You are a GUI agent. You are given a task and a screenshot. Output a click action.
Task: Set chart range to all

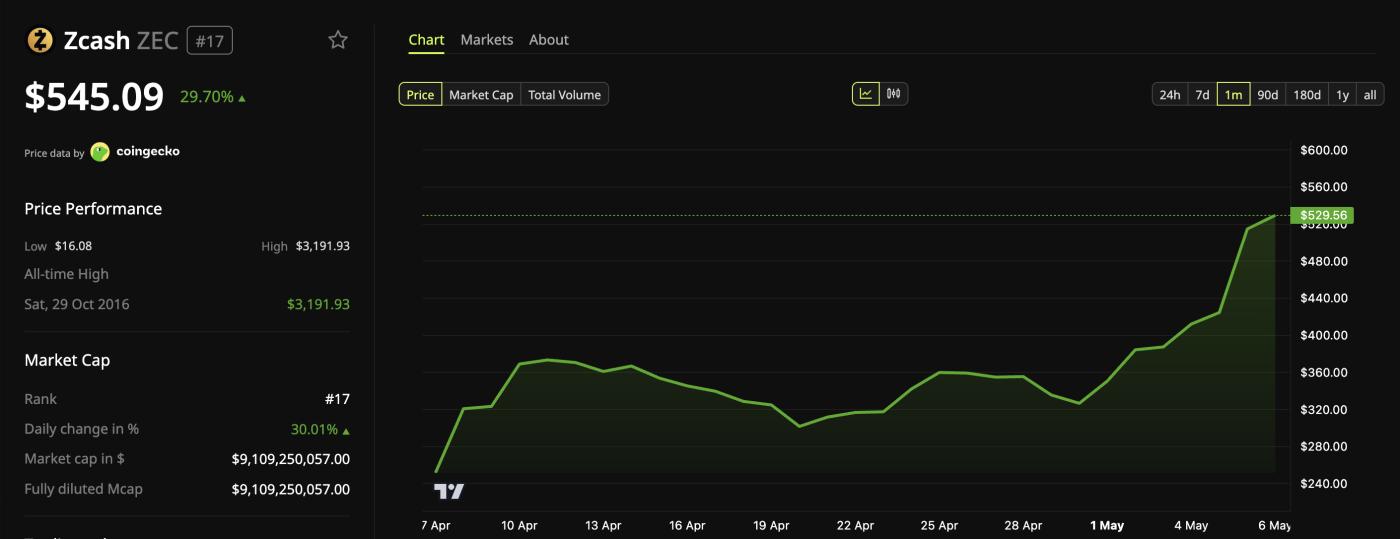pos(1370,95)
